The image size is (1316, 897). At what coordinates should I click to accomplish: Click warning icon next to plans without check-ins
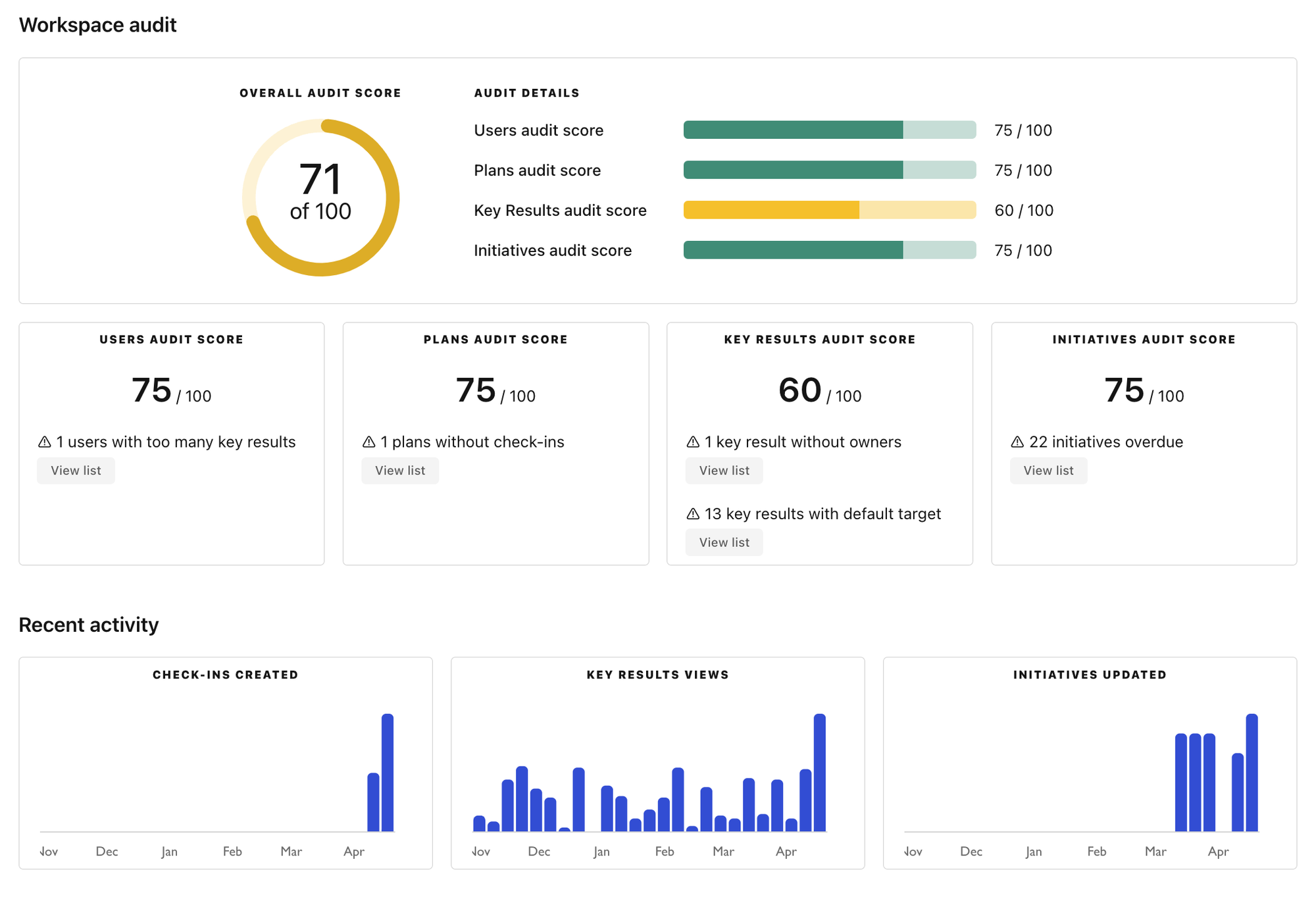coord(369,442)
